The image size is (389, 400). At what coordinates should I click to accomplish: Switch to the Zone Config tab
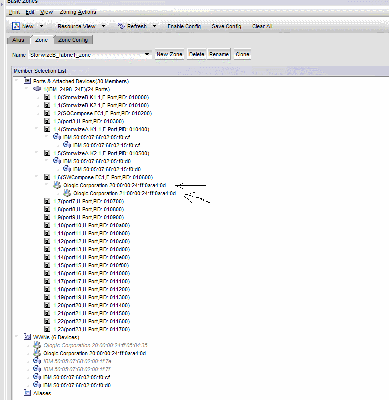[x=73, y=40]
